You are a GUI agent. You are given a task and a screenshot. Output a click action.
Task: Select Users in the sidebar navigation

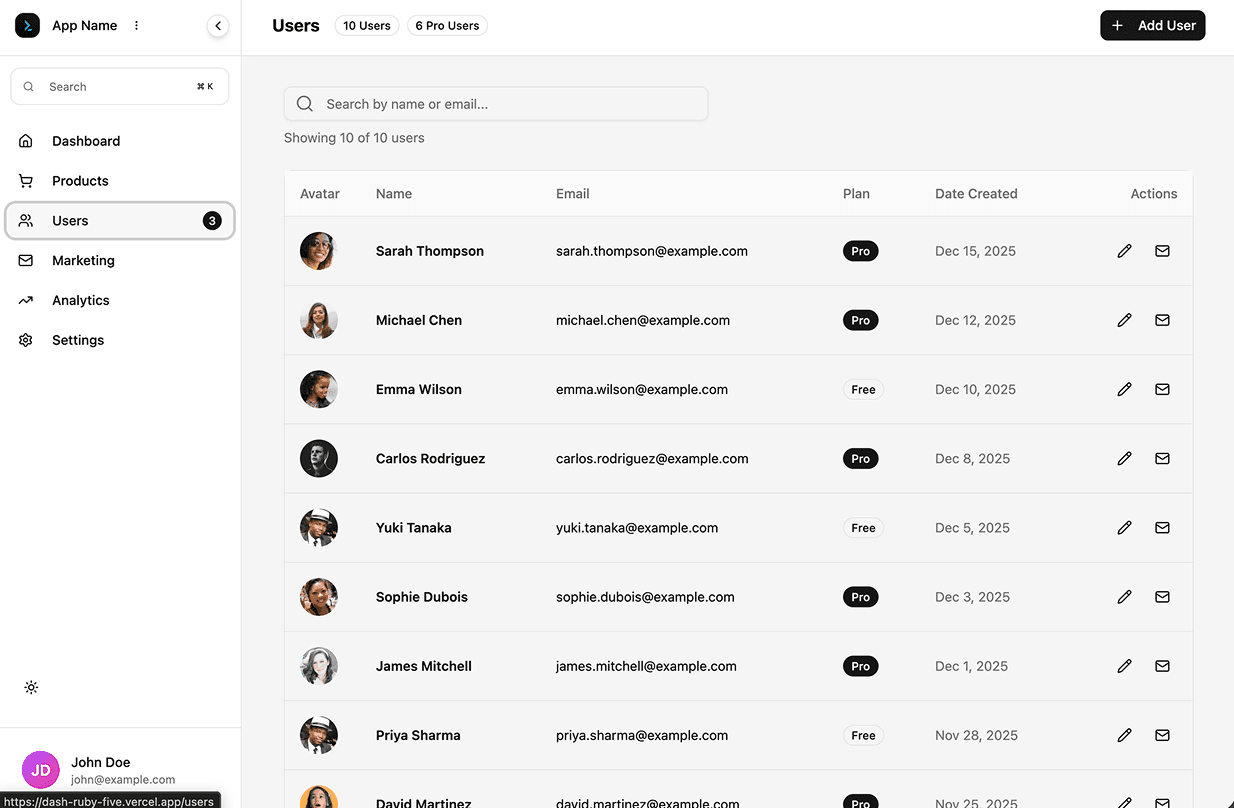tap(70, 220)
